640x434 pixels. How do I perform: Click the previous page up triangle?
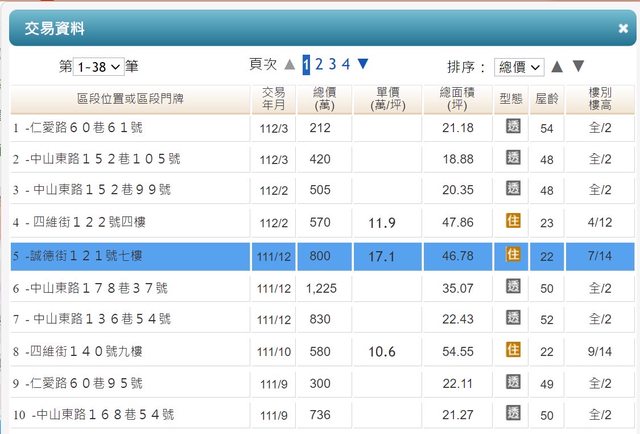[290, 65]
